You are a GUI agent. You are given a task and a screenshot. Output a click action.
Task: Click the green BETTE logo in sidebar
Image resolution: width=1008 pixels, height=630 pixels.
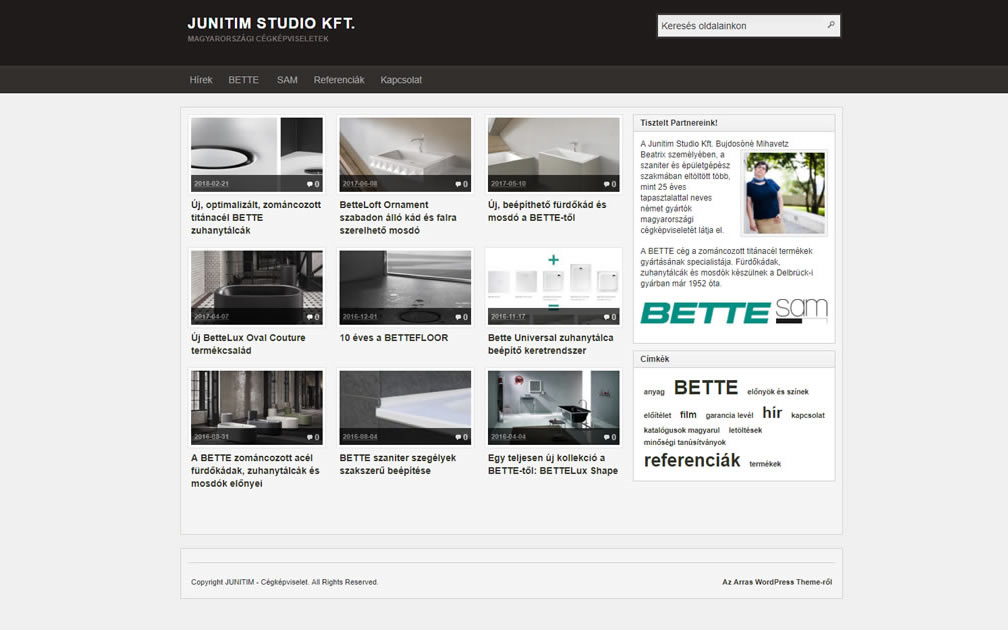(x=705, y=313)
